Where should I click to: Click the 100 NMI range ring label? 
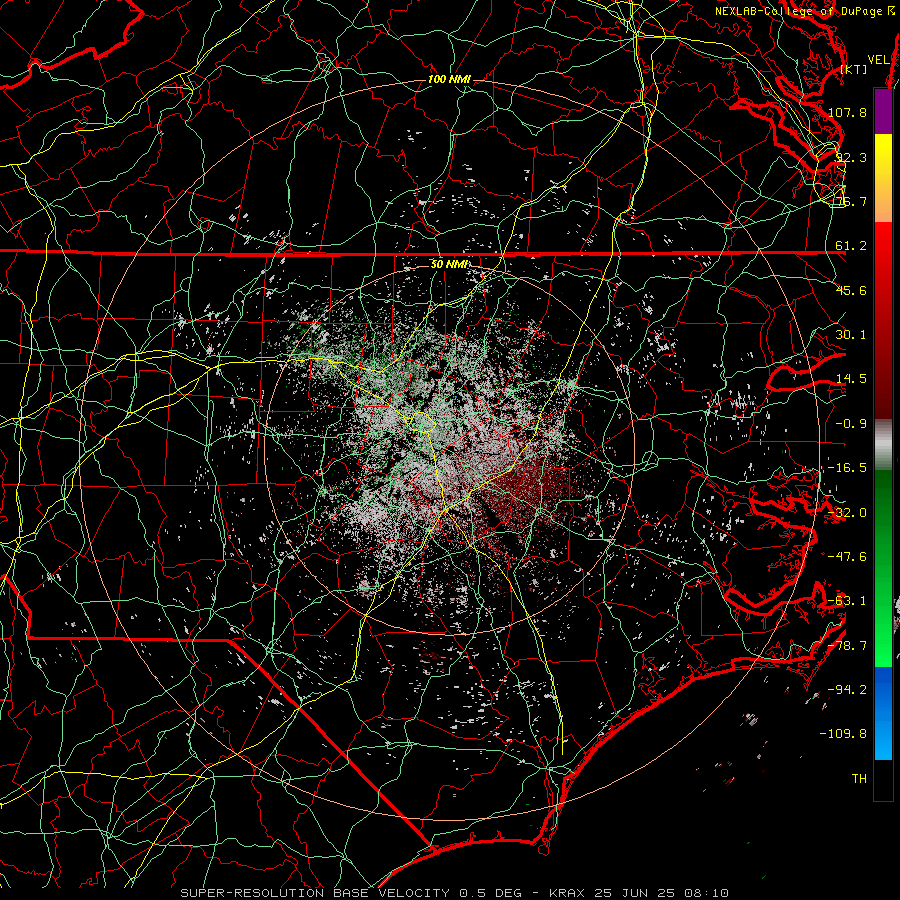(449, 79)
